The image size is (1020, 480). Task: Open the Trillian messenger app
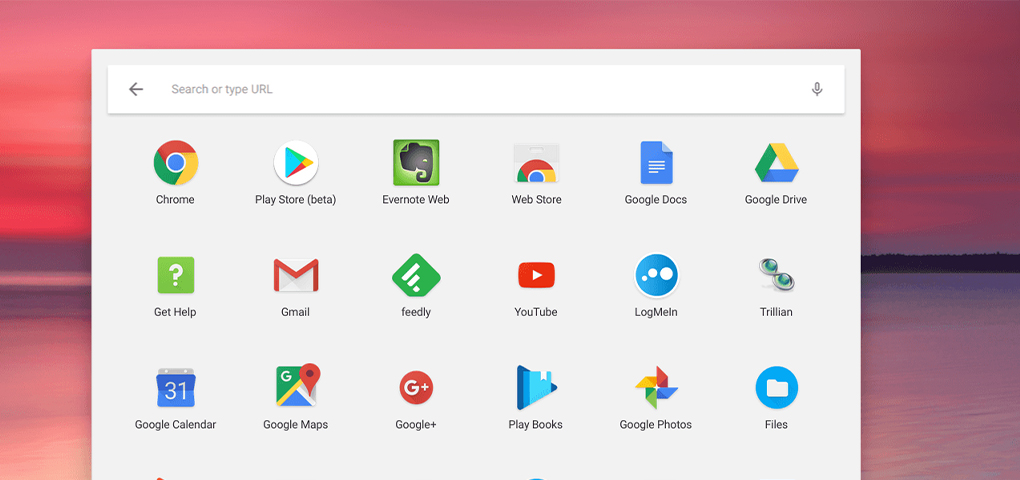tap(776, 275)
